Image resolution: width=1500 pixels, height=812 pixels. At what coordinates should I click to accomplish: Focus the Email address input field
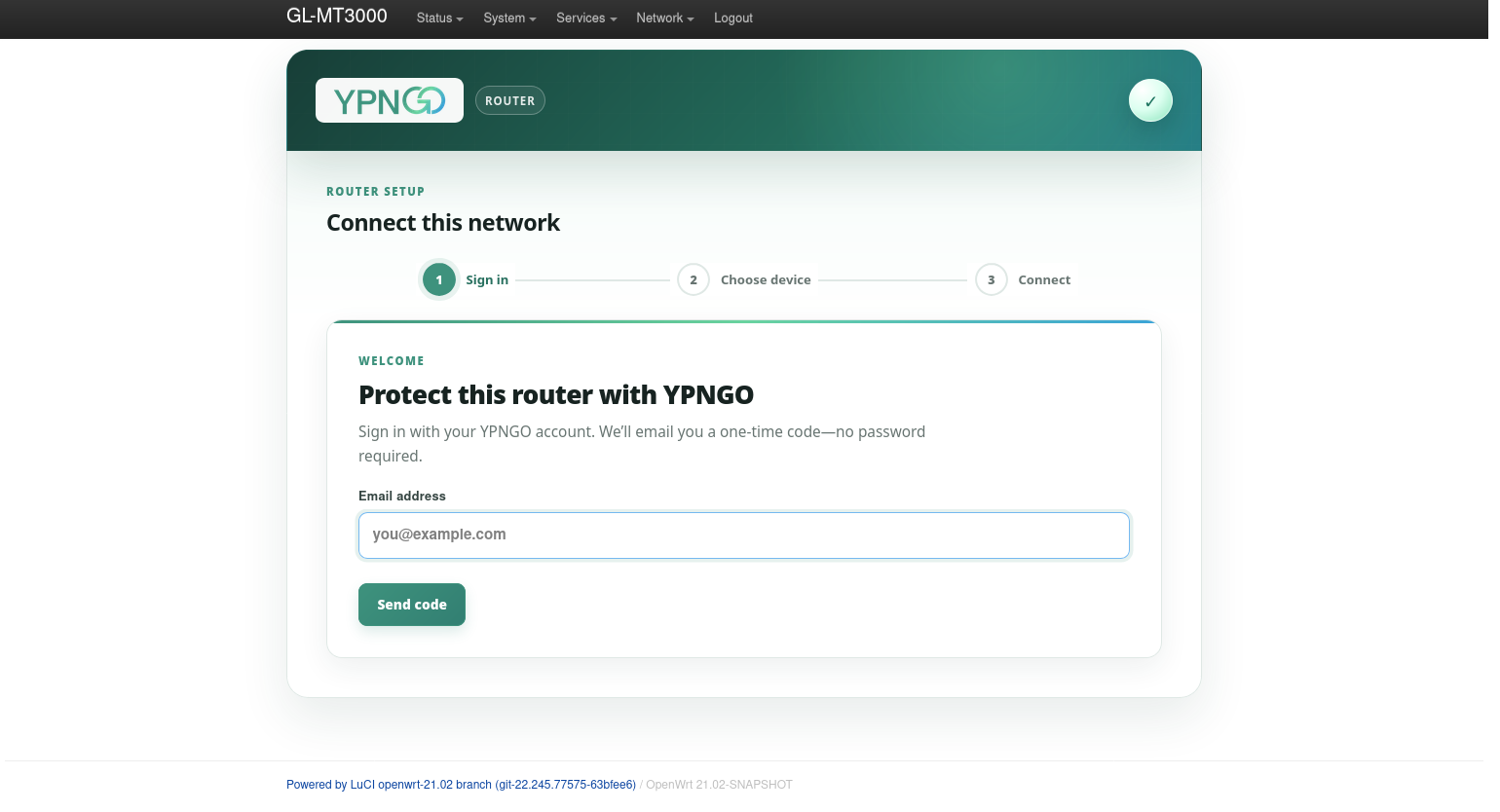744,535
